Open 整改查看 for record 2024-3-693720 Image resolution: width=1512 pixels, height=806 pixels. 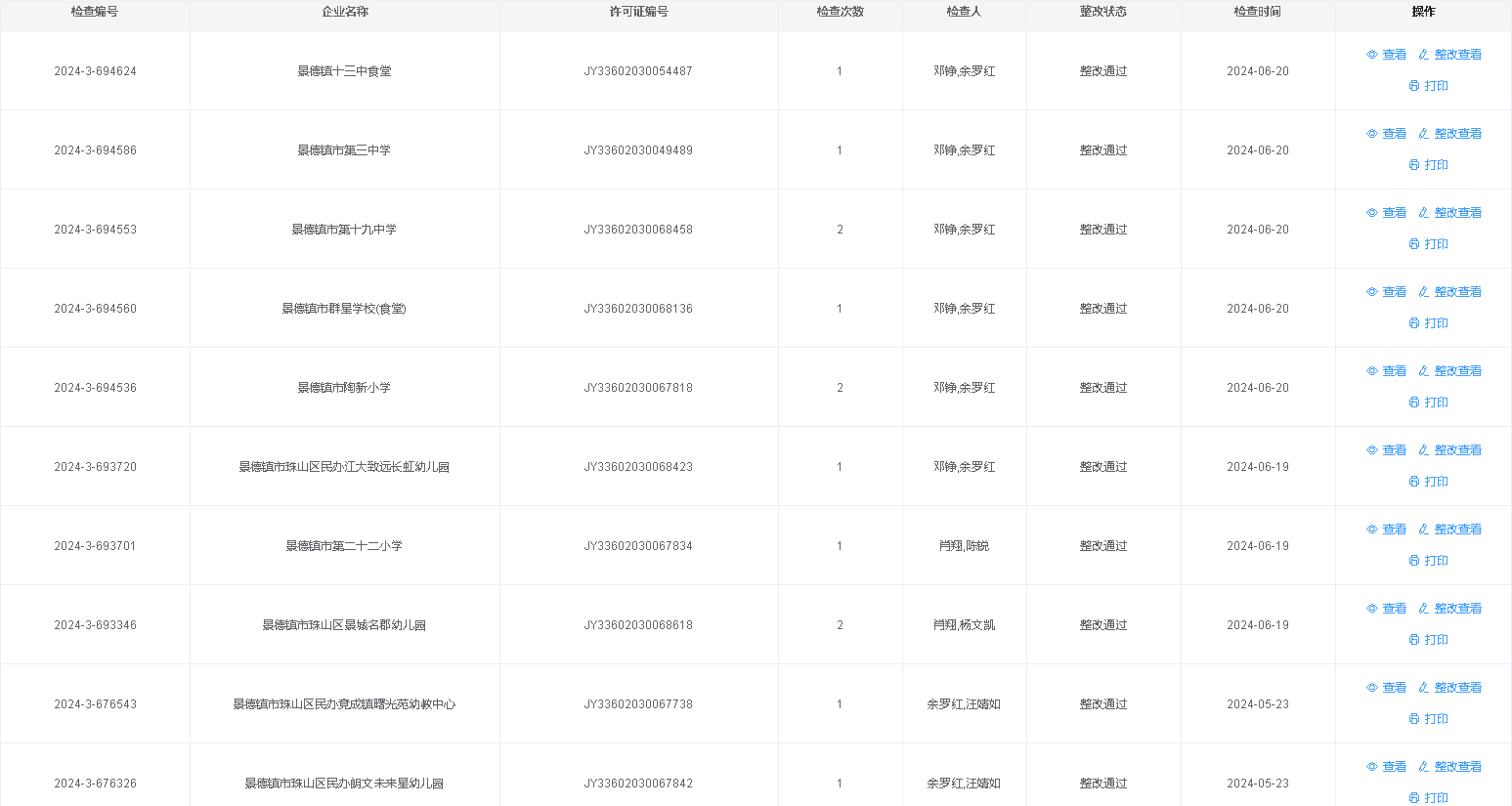click(1457, 450)
